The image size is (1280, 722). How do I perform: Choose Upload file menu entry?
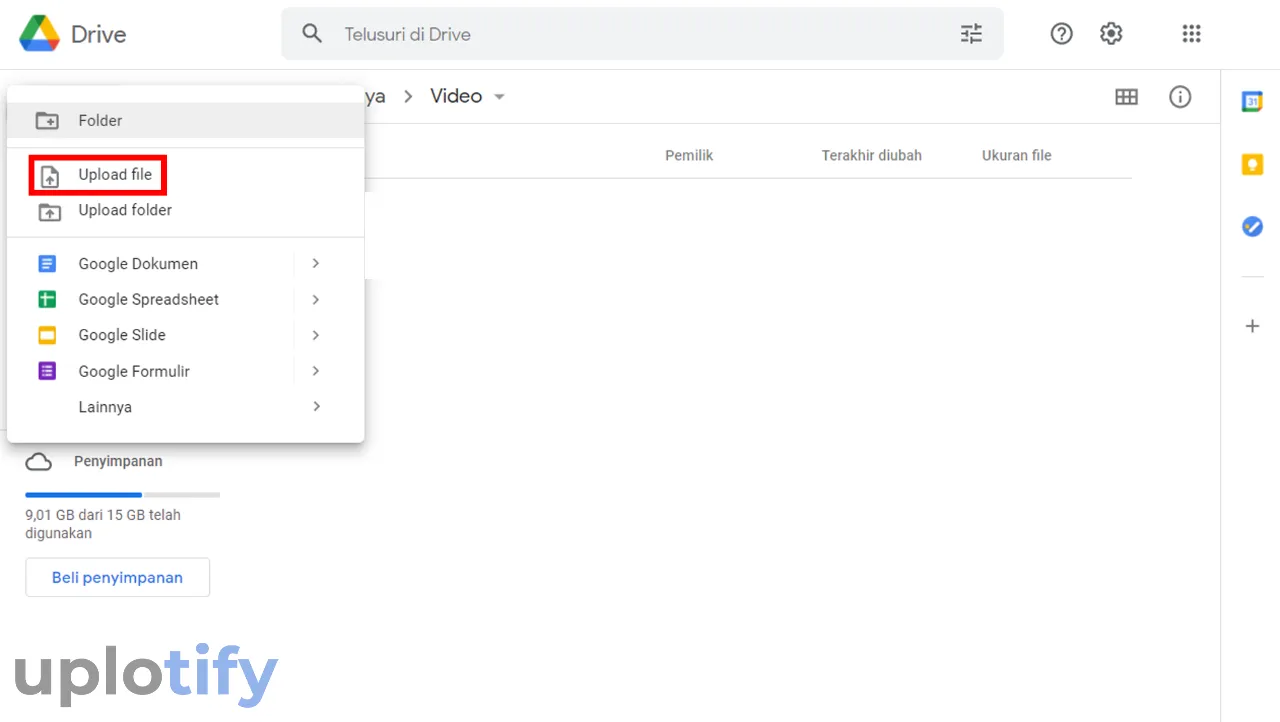coord(186,175)
